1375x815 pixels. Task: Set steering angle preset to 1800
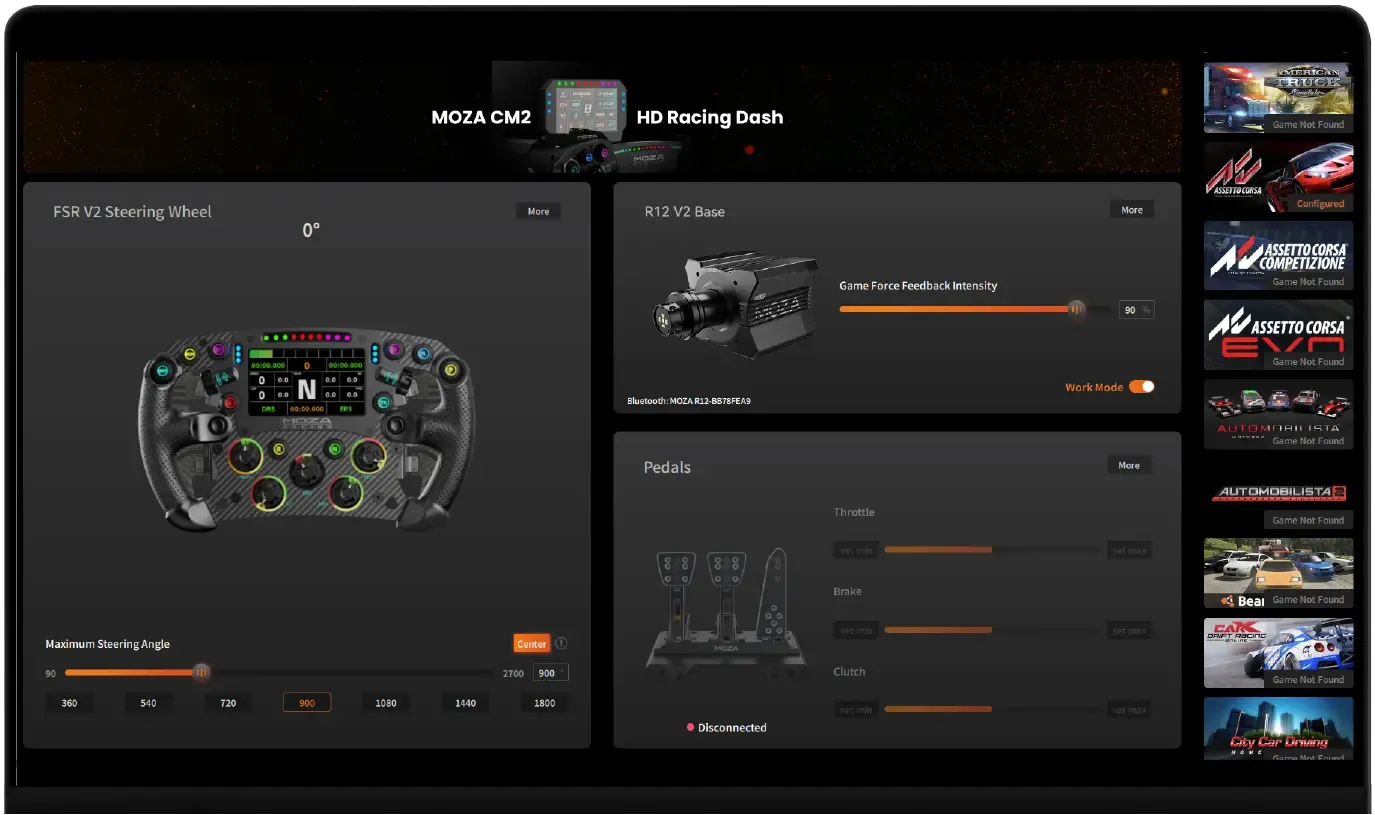tap(545, 703)
